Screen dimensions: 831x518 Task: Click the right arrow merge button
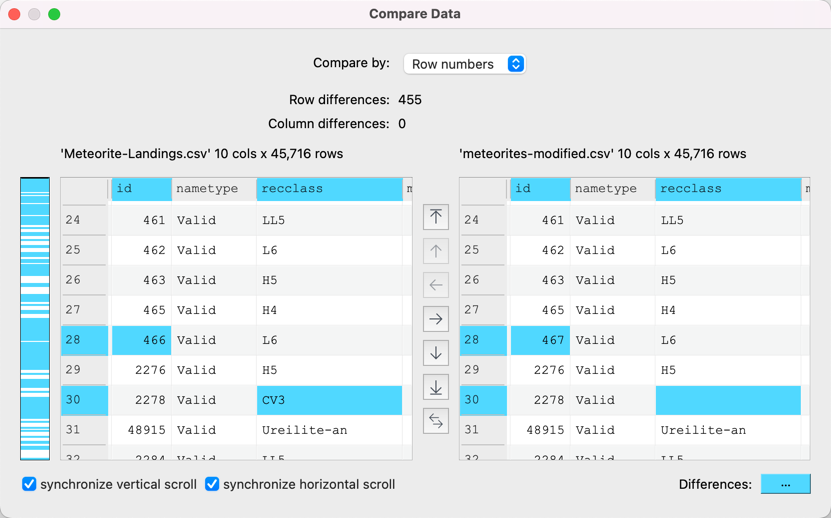point(436,319)
